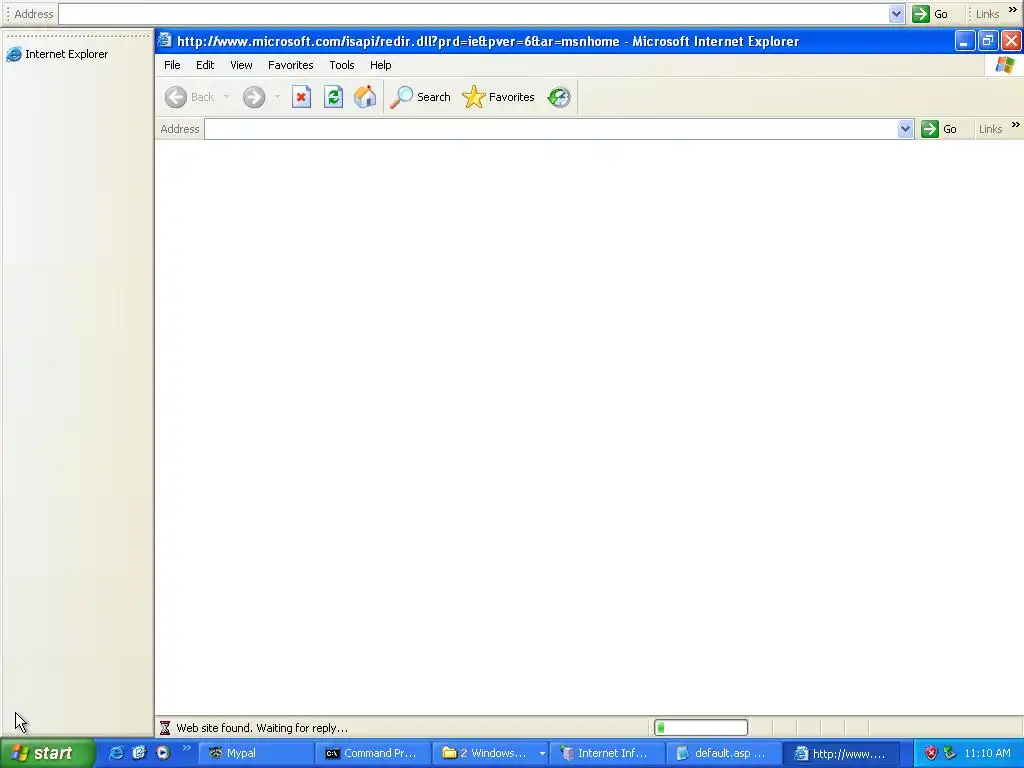Click the Links label on top toolbar
1024x768 pixels.
click(x=987, y=14)
